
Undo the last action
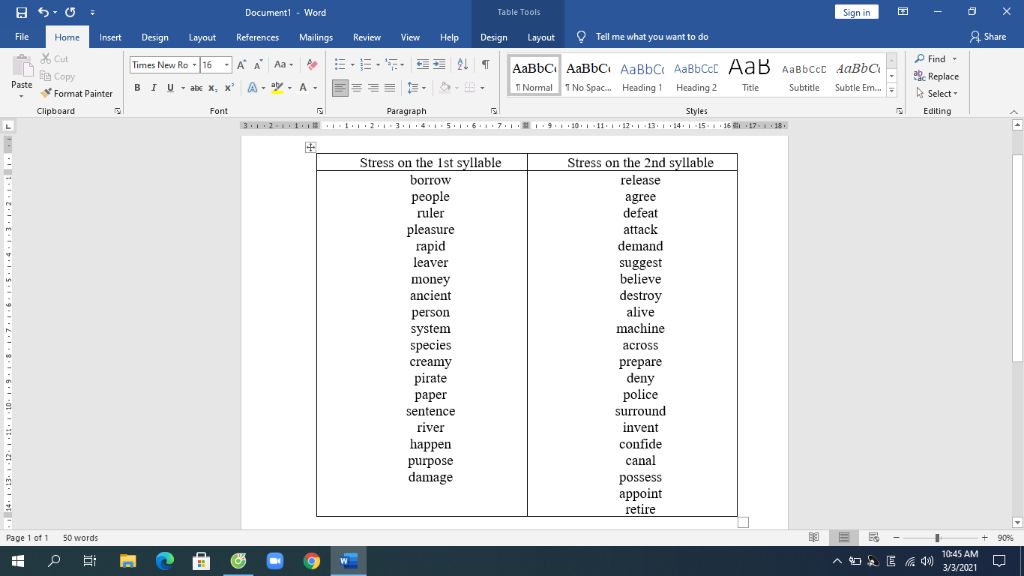(43, 12)
